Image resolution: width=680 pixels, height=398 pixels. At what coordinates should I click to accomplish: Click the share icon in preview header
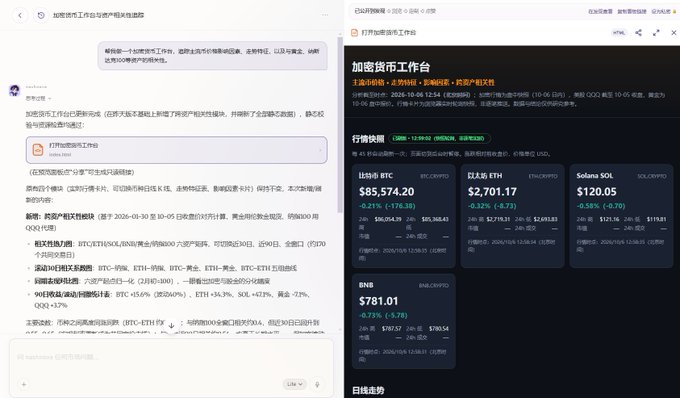coord(638,33)
